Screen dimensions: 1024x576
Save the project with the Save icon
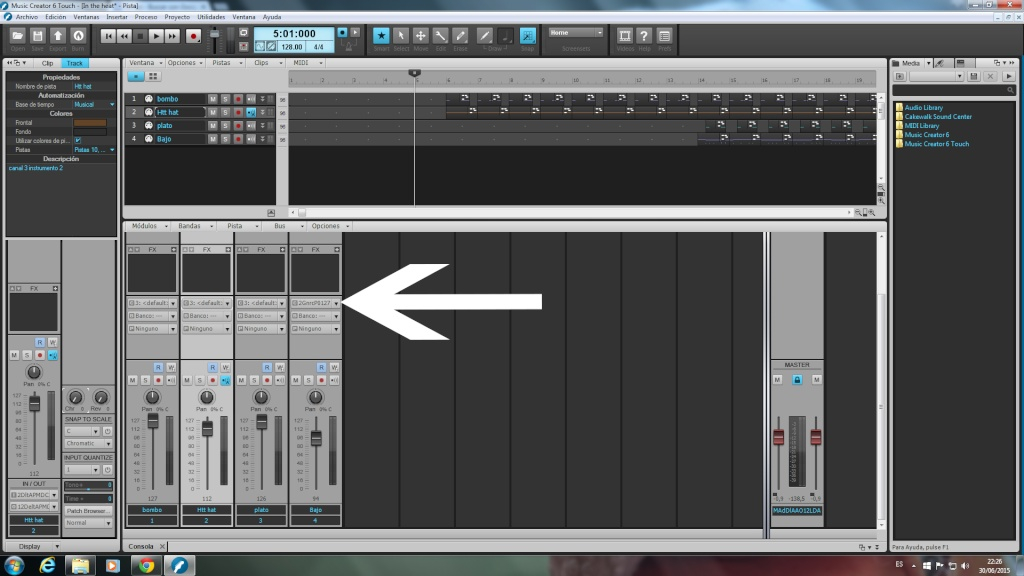click(38, 36)
